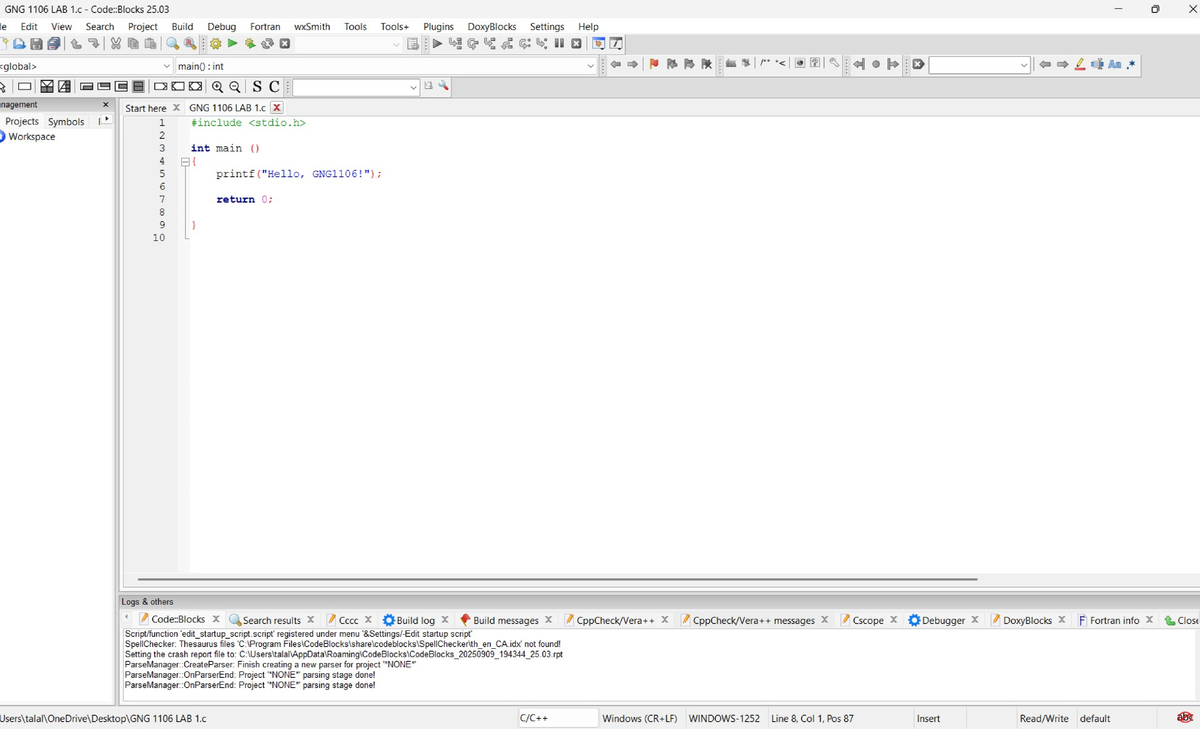Image resolution: width=1200 pixels, height=729 pixels.
Task: Toggle source view with the S icon
Action: (x=257, y=87)
